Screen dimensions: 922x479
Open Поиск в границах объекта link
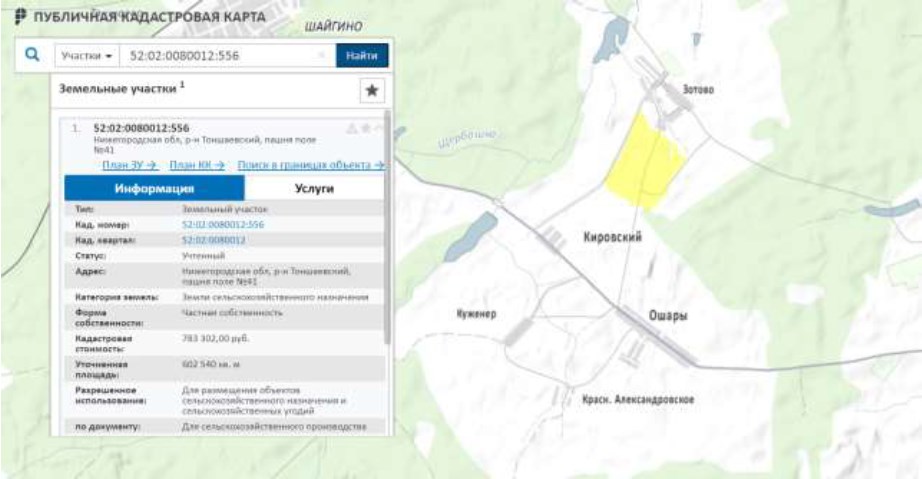coord(311,165)
